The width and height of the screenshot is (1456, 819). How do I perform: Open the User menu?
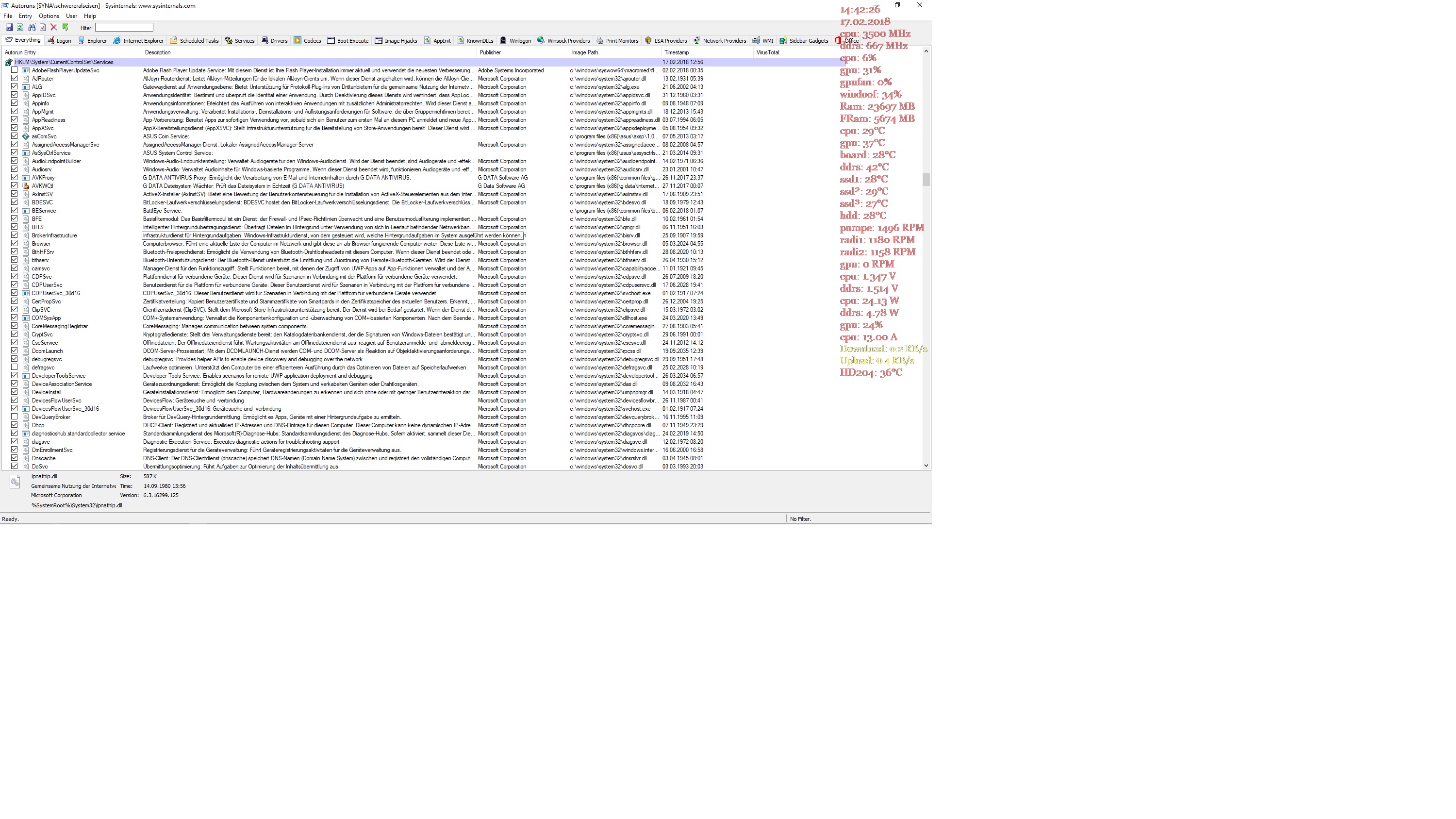pyautogui.click(x=71, y=16)
